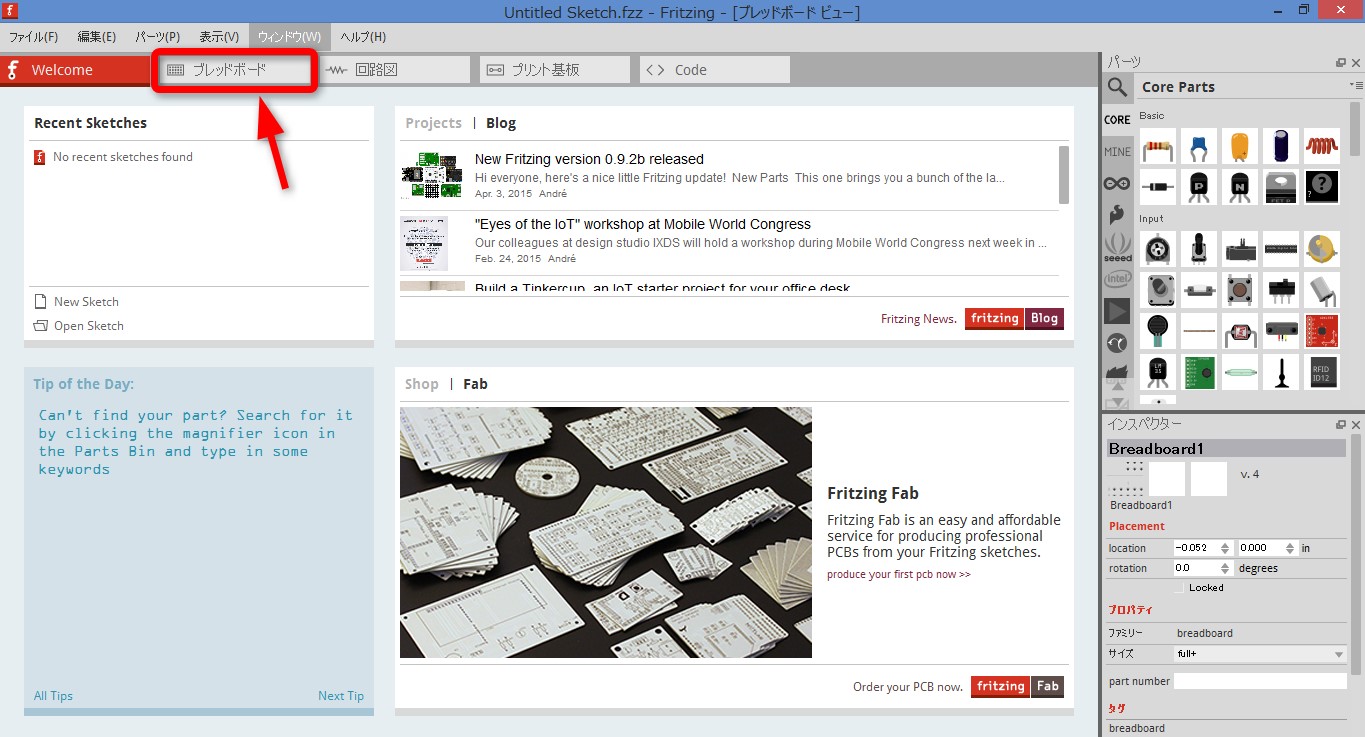Show the CORE parts bin tab
The height and width of the screenshot is (737, 1365).
click(1117, 119)
